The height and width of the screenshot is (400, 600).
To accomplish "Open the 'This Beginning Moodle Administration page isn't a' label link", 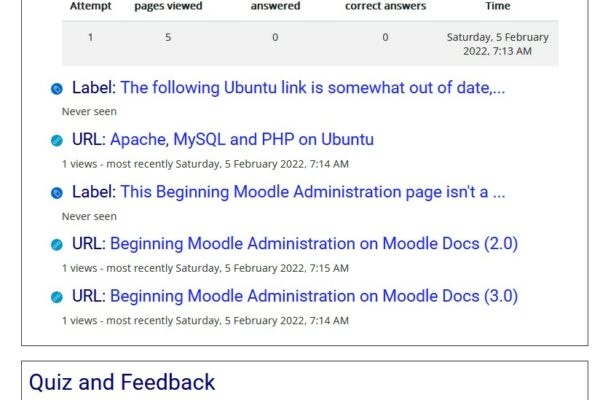I will pos(312,191).
